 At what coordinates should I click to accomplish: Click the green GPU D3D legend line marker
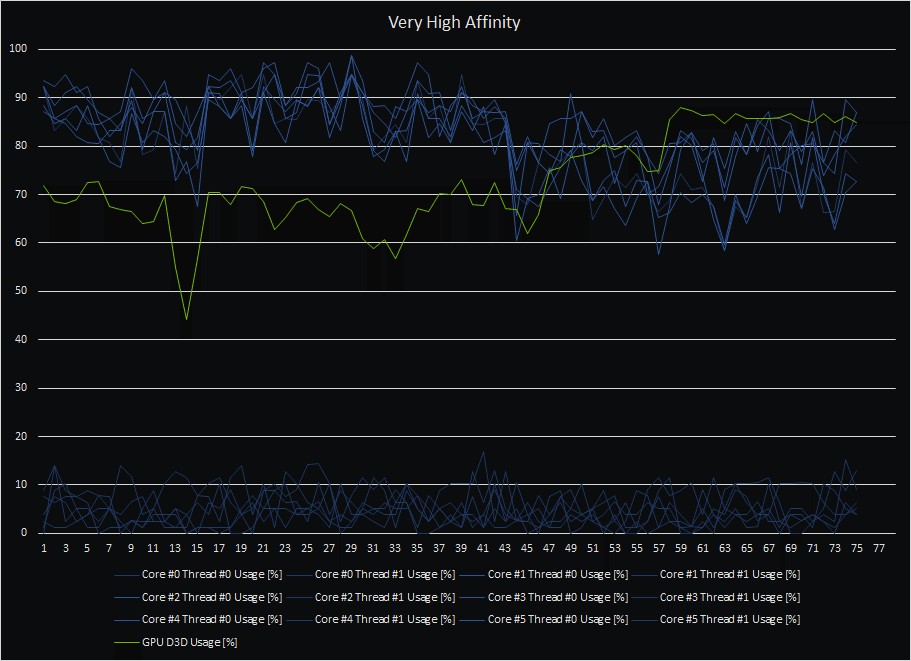coord(126,643)
